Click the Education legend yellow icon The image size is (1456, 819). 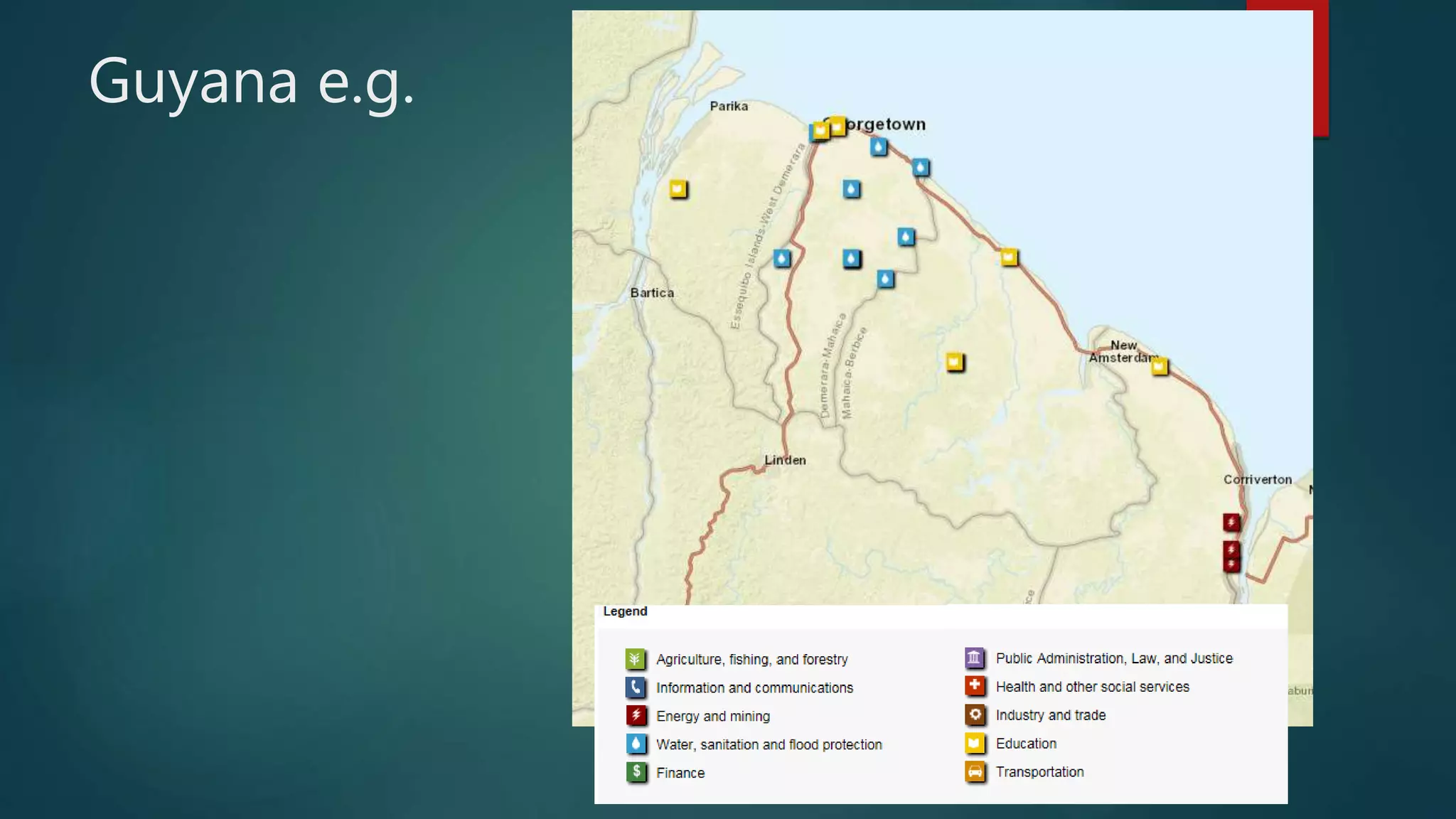click(x=974, y=743)
